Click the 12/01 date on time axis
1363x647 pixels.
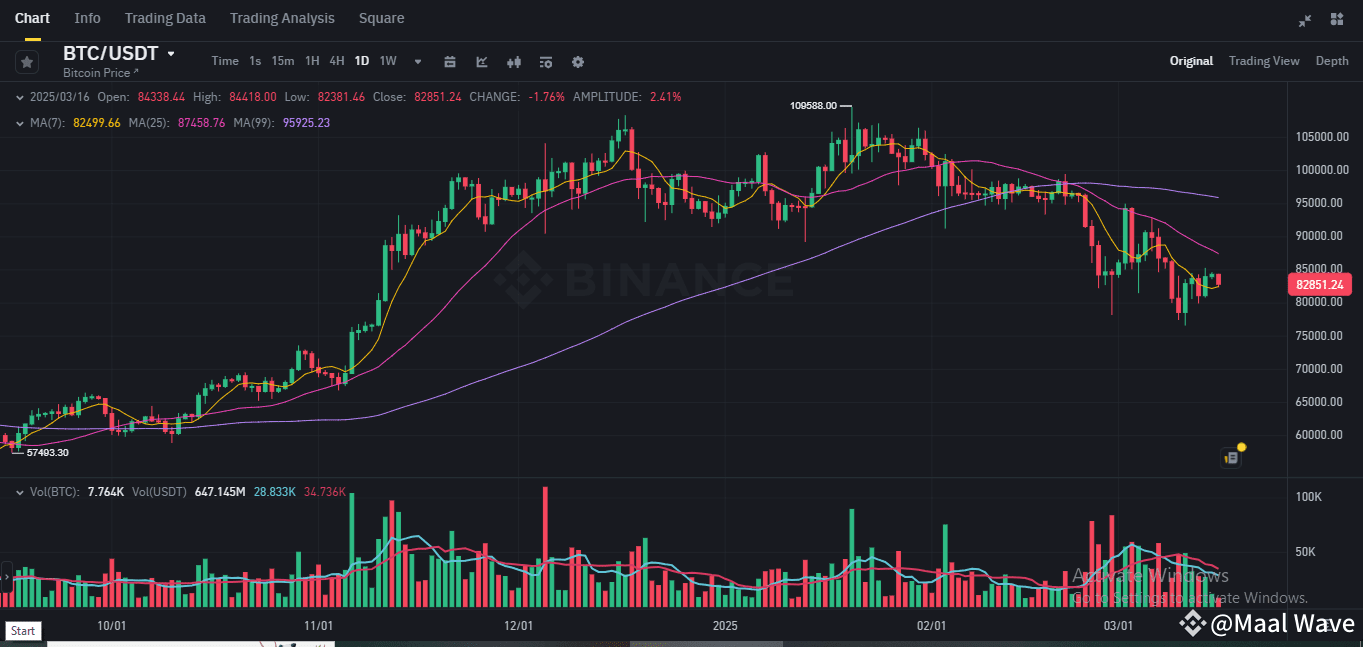pyautogui.click(x=519, y=625)
